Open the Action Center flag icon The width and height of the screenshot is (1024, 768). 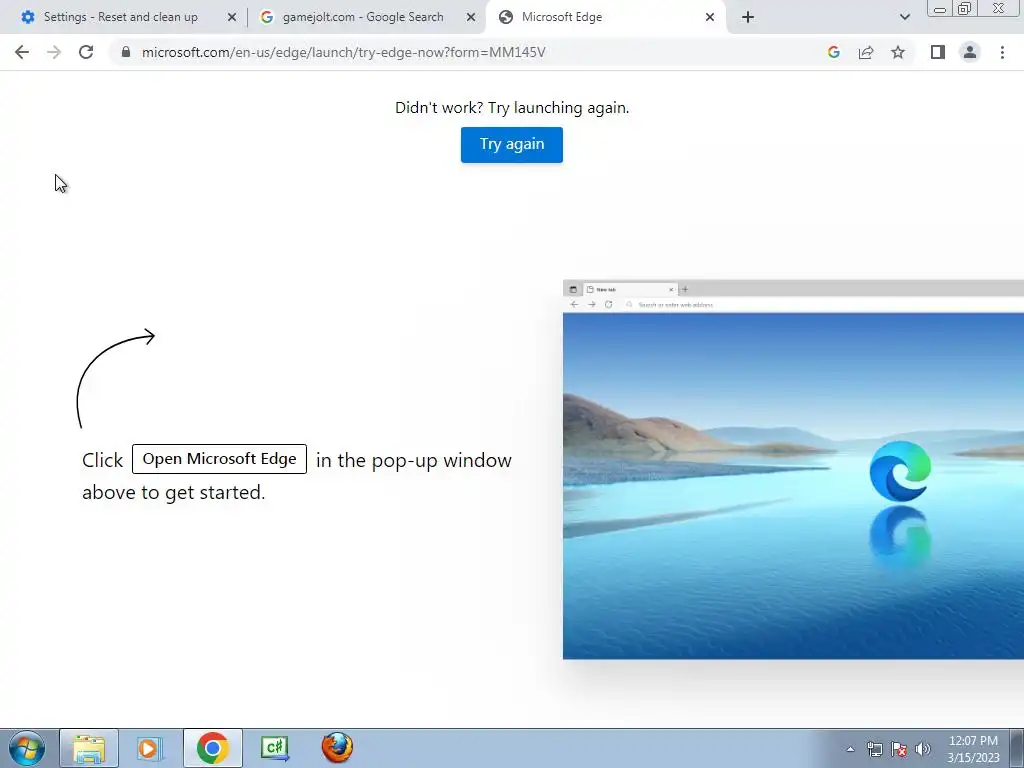(x=899, y=750)
